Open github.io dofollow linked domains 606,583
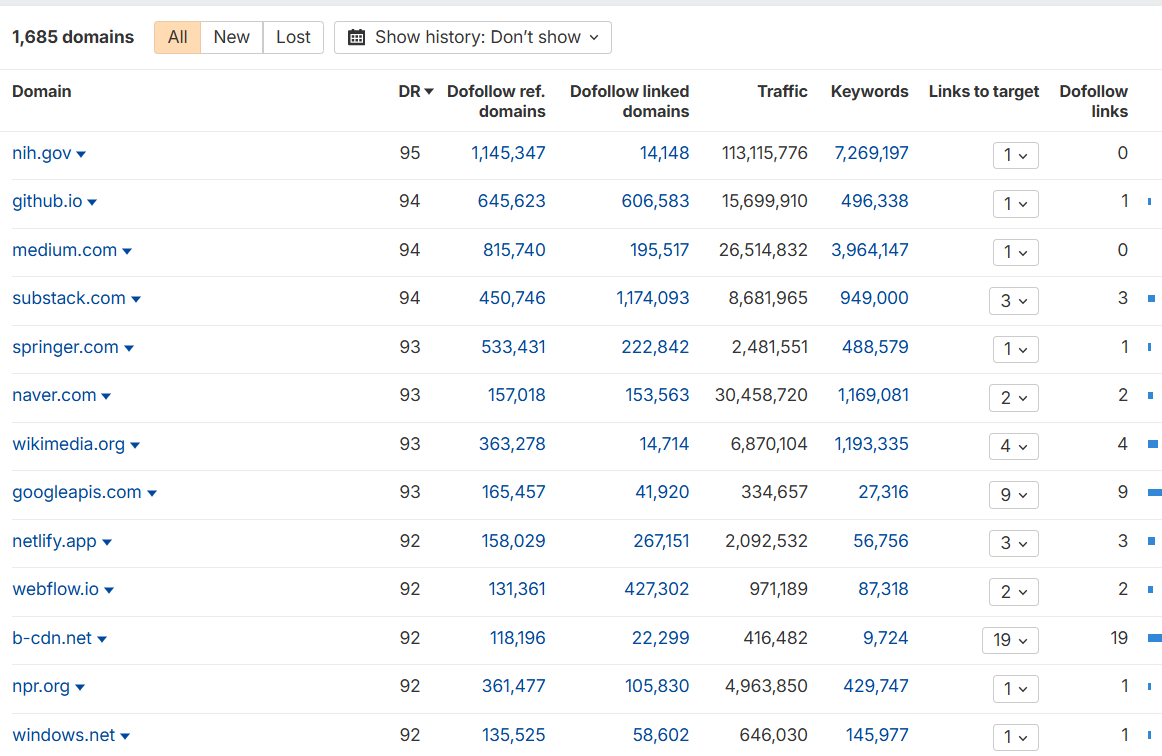1162x756 pixels. coord(655,202)
